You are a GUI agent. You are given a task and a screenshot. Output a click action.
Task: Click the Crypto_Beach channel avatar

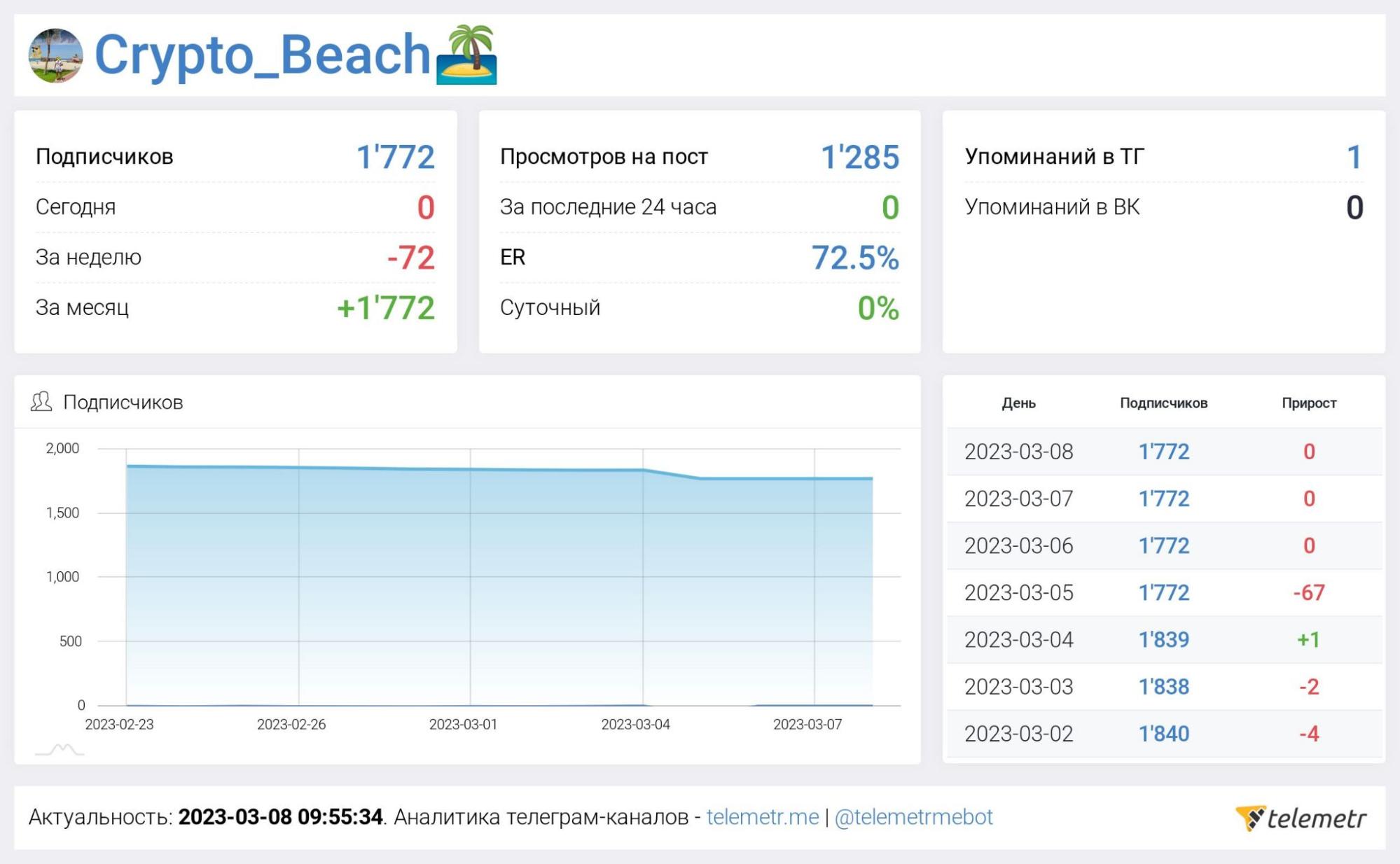(x=55, y=56)
